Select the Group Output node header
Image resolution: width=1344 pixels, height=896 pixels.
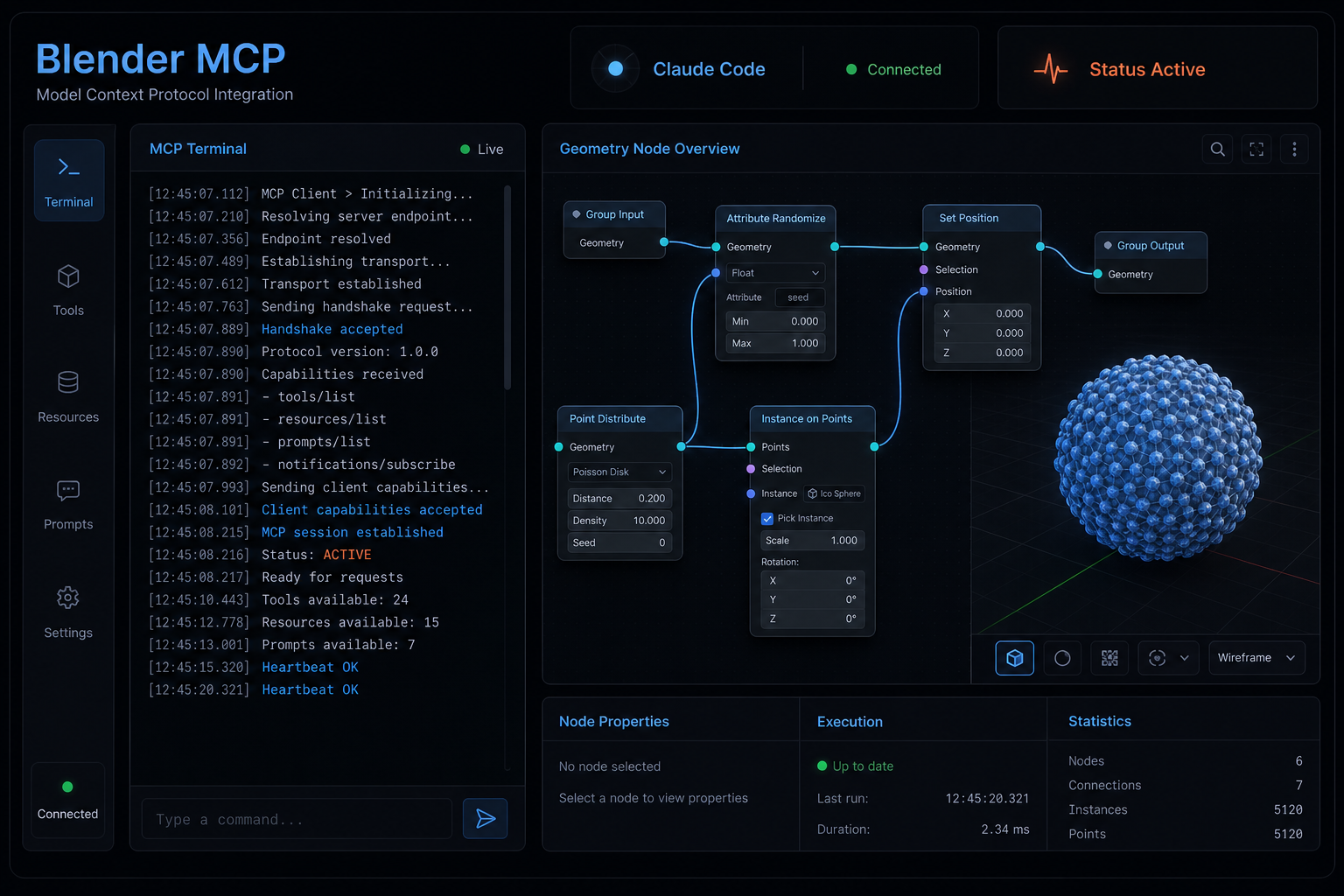[x=1151, y=245]
